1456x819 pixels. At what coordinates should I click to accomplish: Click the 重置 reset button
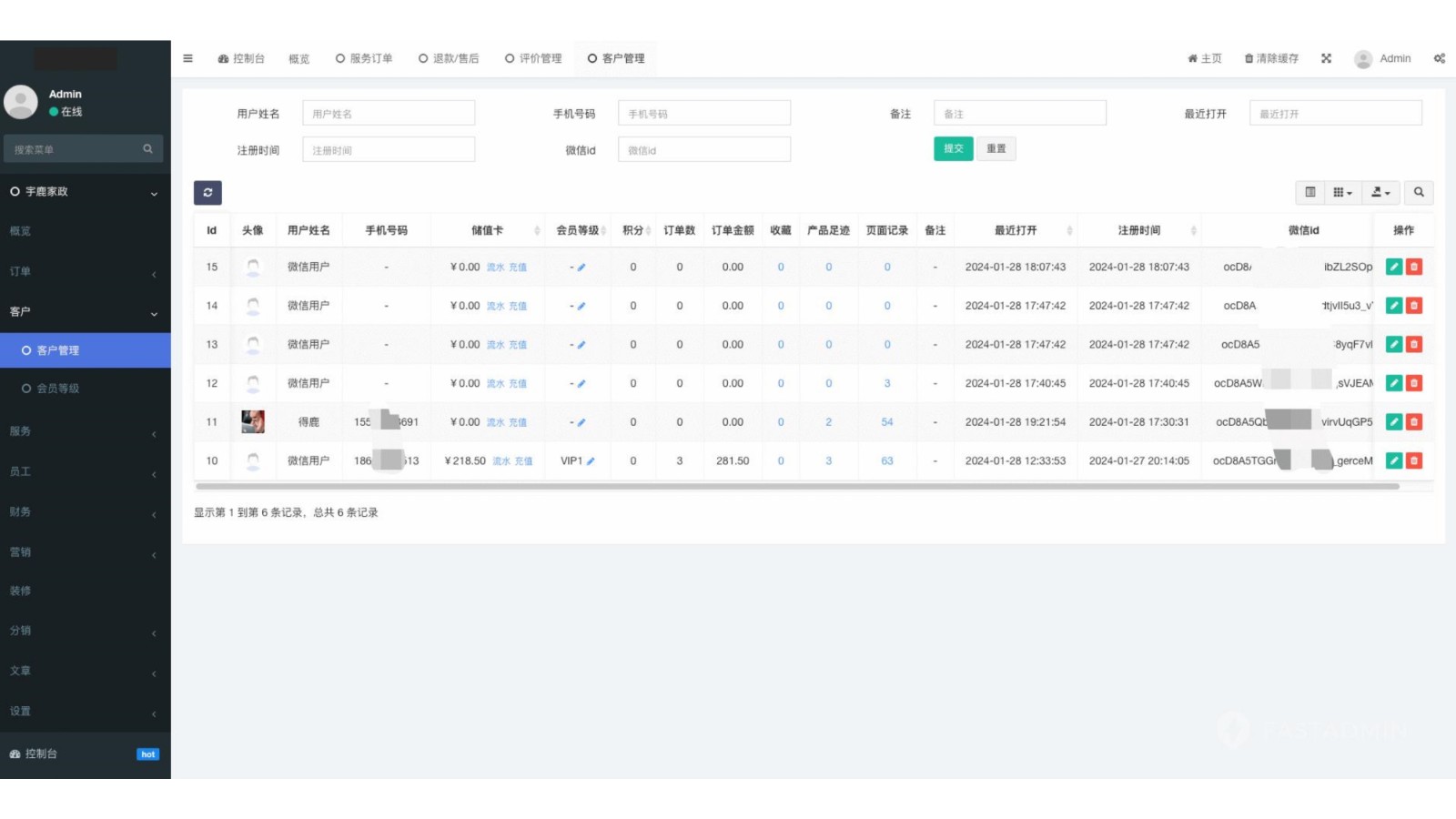tap(996, 148)
